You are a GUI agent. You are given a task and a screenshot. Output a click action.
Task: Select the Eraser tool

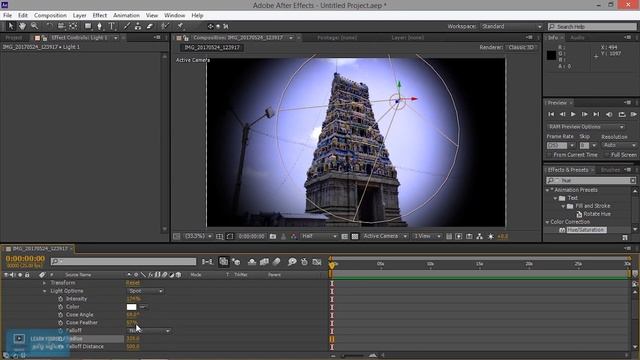click(x=149, y=26)
